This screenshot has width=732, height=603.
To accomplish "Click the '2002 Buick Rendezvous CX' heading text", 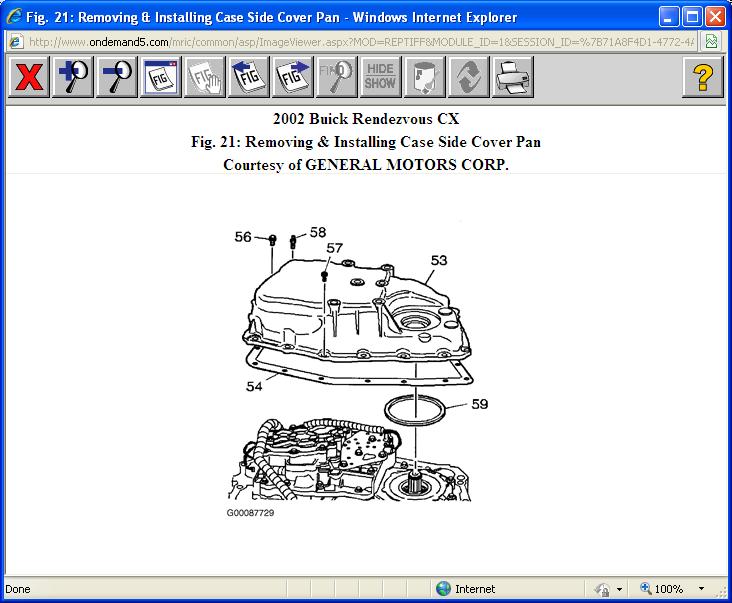I will point(366,119).
